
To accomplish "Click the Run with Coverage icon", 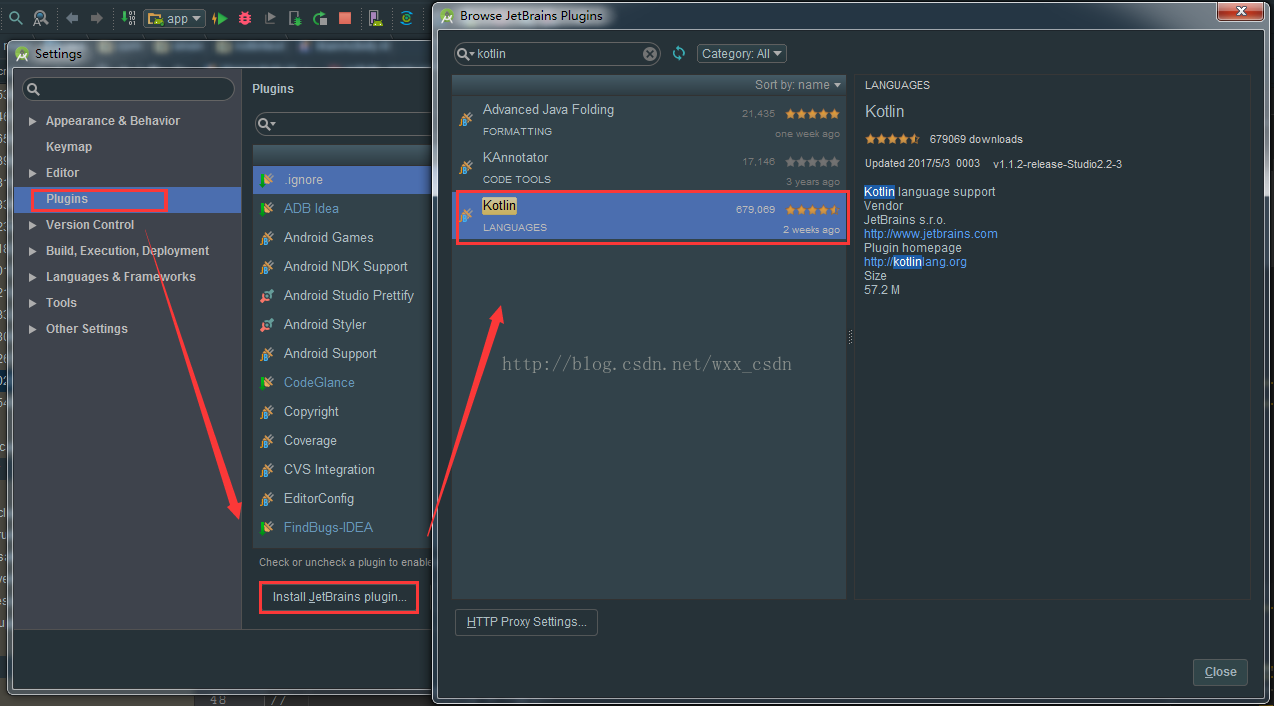I will pos(270,18).
